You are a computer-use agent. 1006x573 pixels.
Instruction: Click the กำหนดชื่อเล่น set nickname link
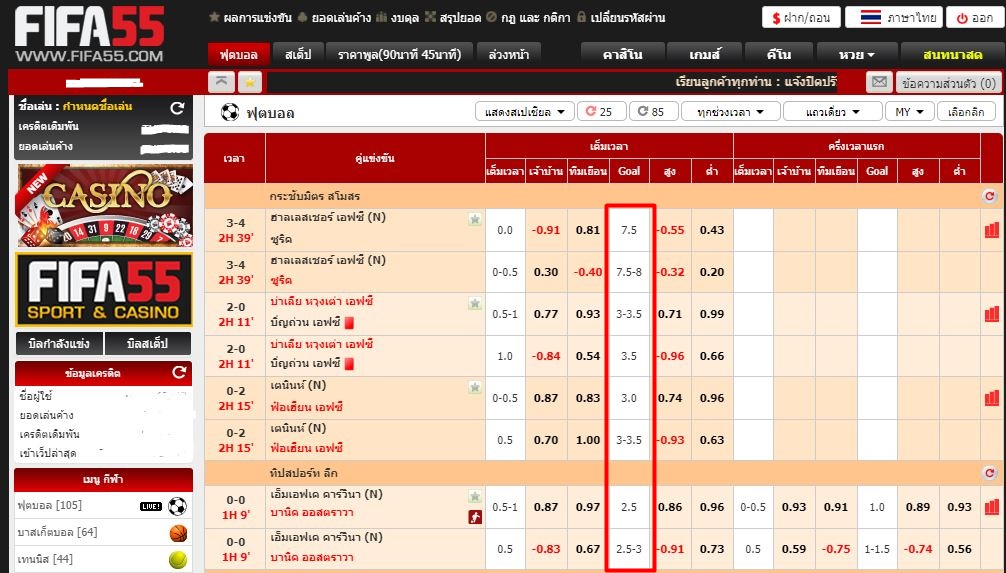(x=97, y=106)
